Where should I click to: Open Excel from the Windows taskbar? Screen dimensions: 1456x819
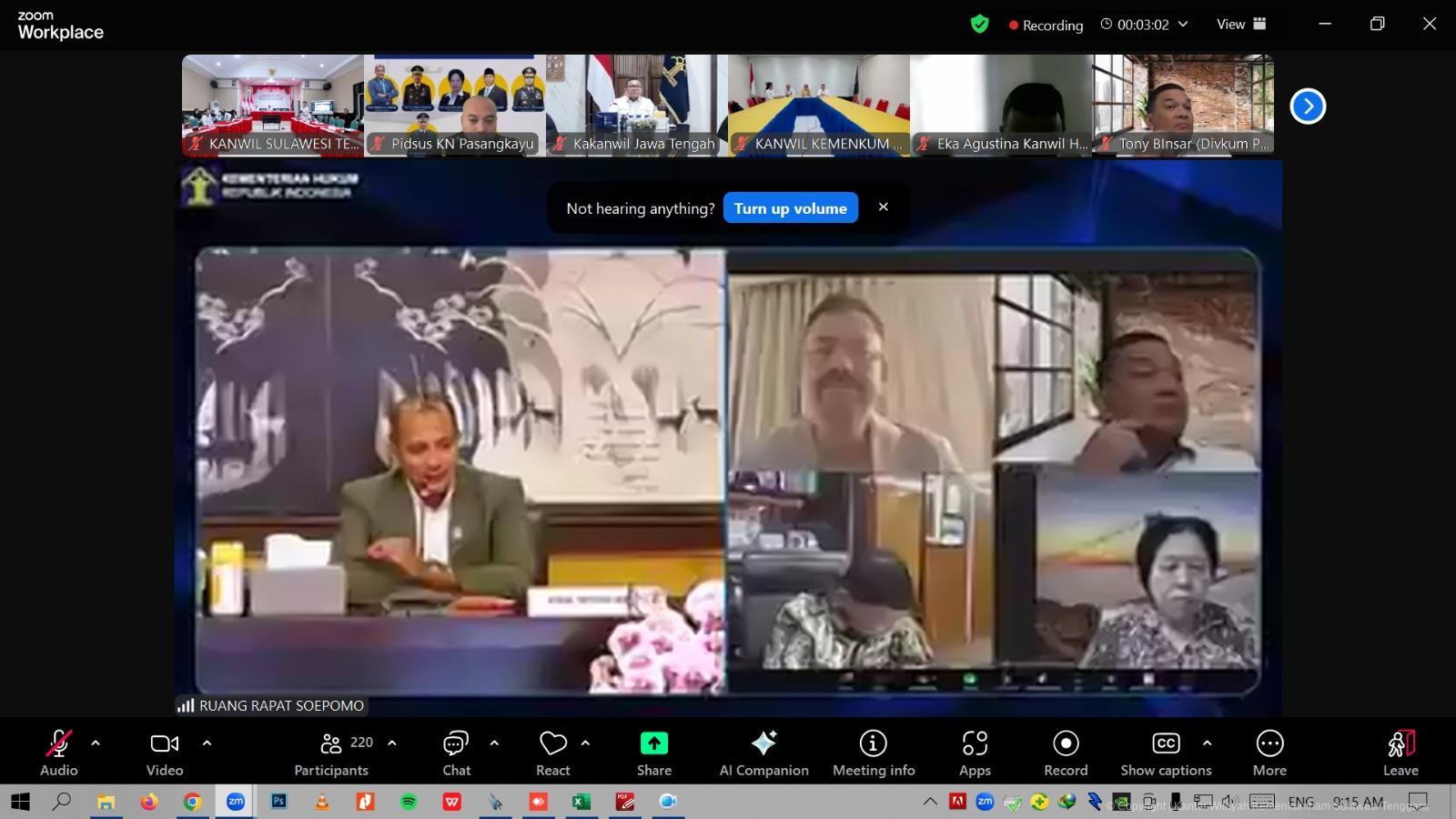point(581,802)
